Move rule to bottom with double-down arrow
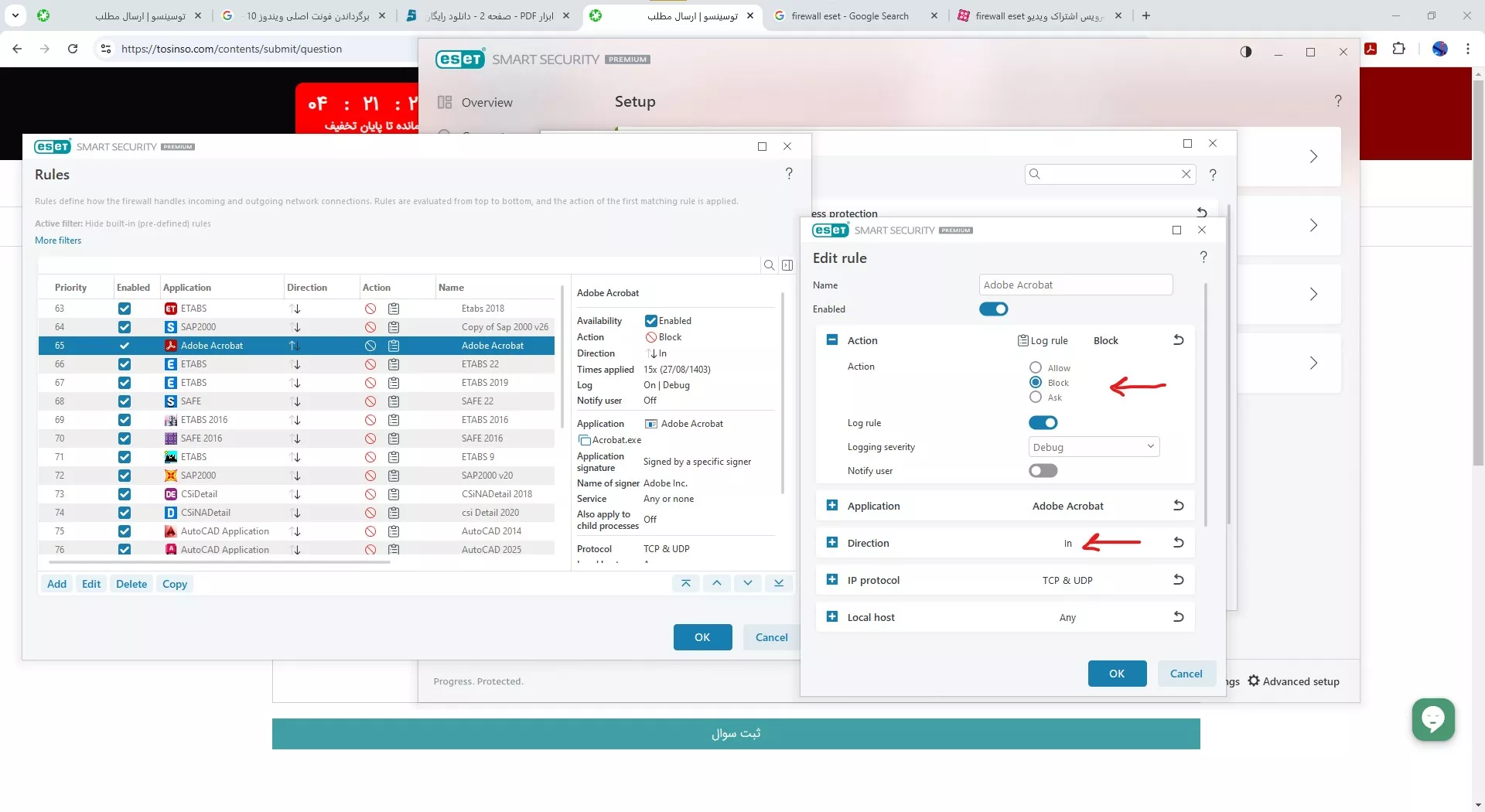This screenshot has width=1485, height=812. [x=779, y=583]
